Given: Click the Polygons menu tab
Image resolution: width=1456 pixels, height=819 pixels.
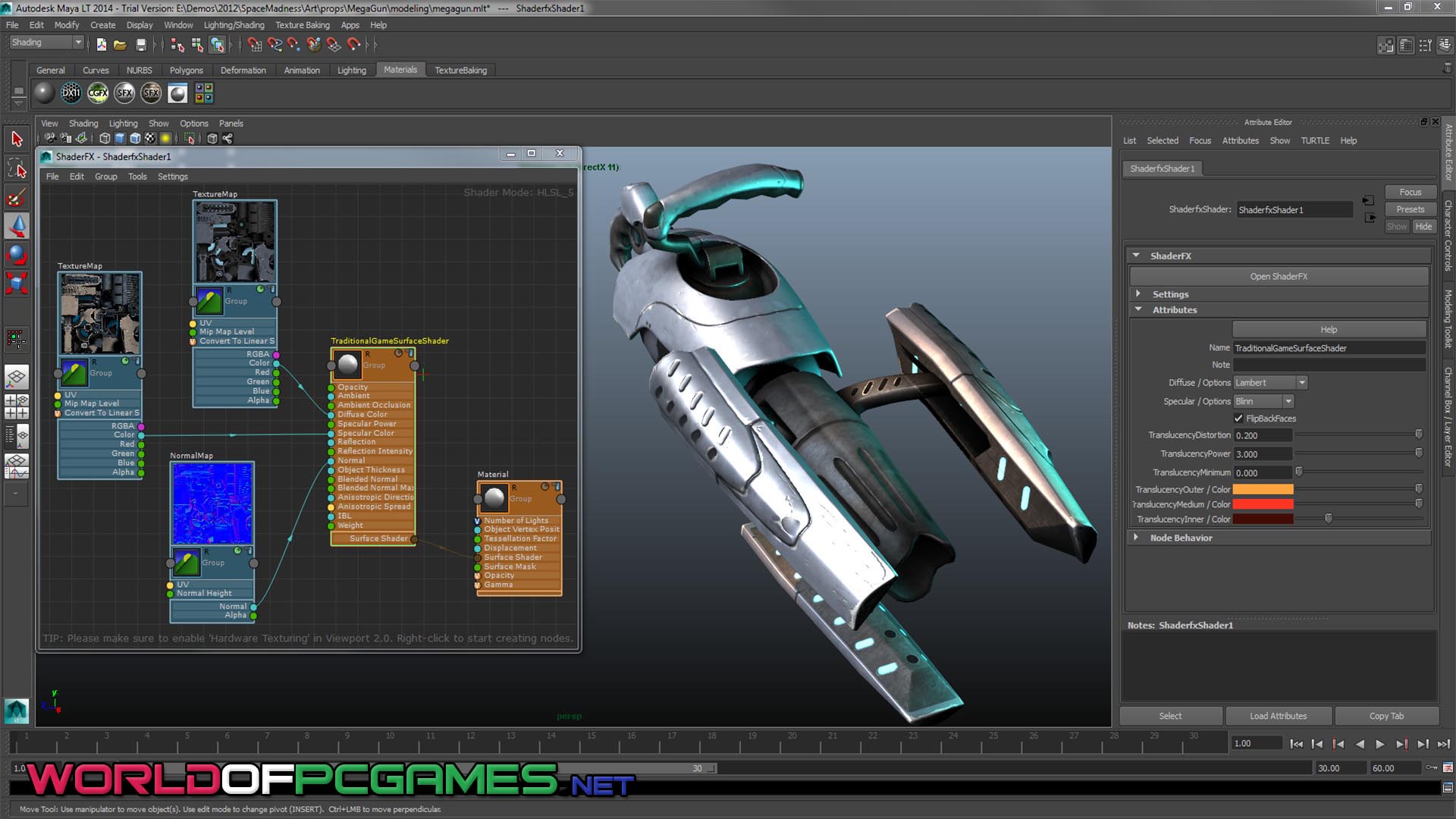Looking at the screenshot, I should 186,69.
